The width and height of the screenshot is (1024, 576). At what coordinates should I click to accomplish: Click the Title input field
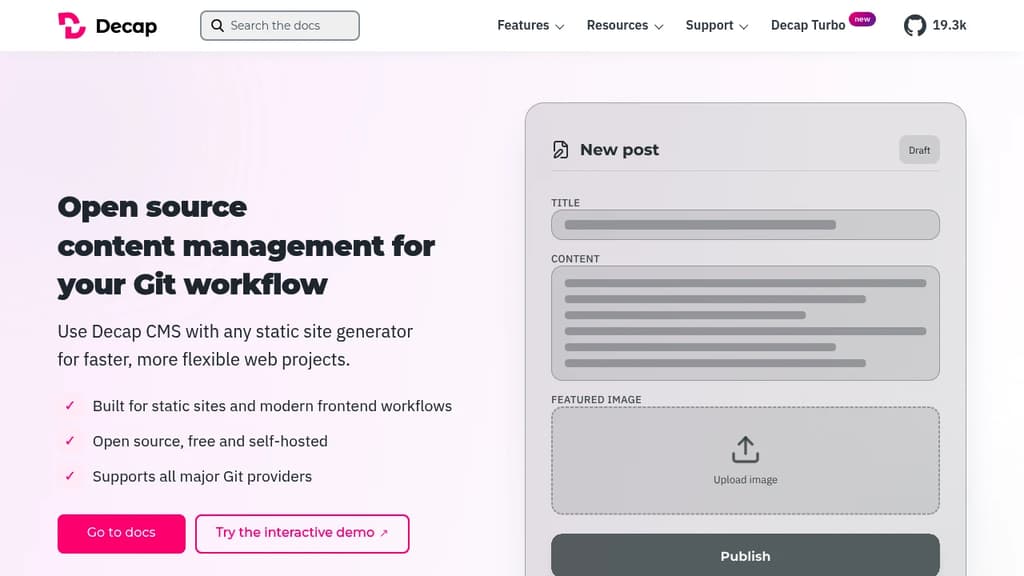[x=745, y=225]
